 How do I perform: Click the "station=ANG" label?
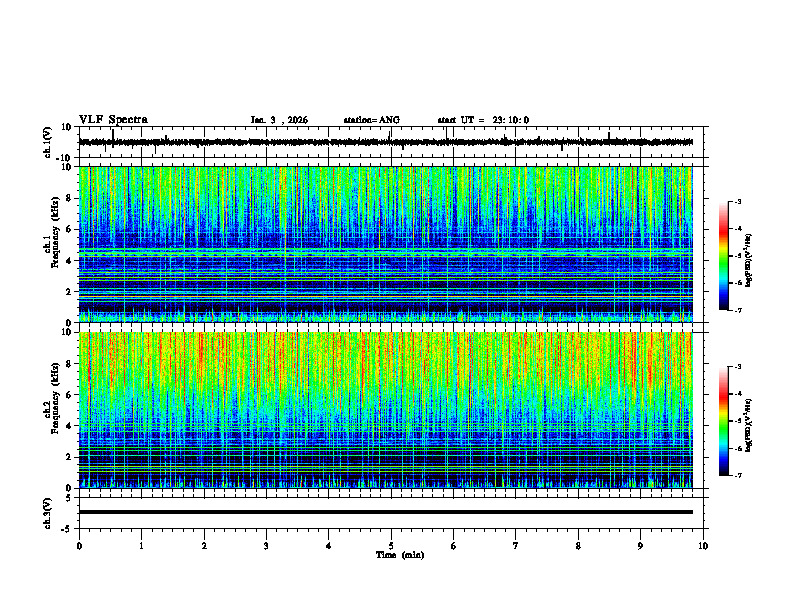click(x=372, y=120)
